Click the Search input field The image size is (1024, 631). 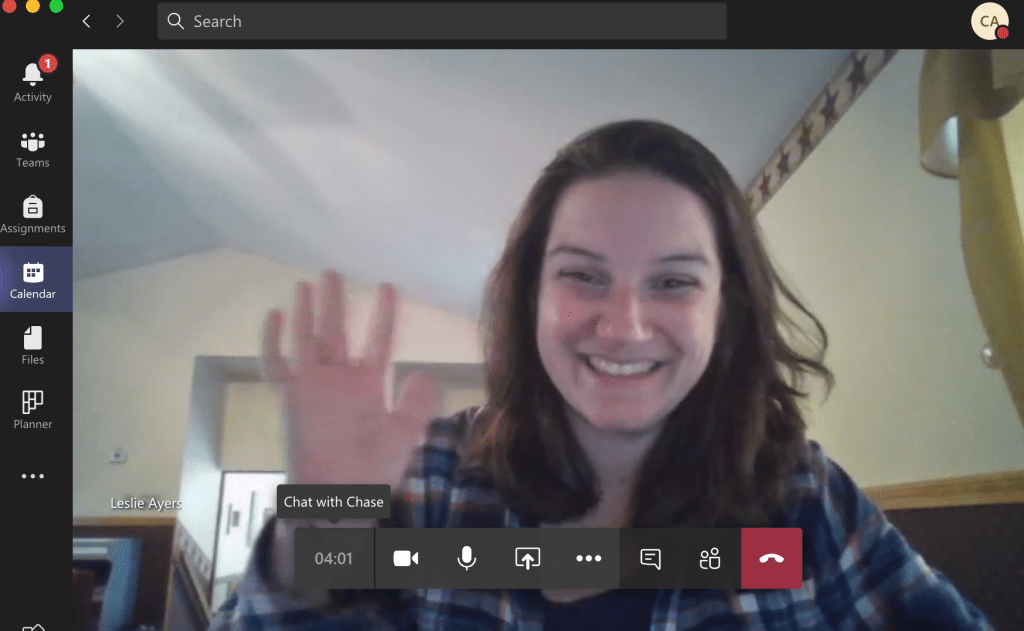click(x=441, y=21)
